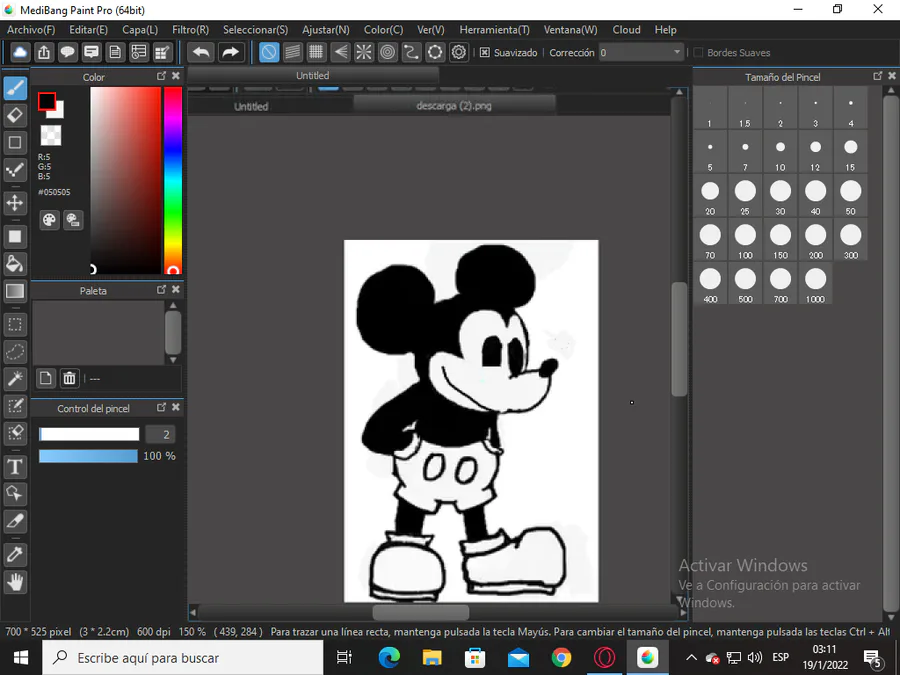
Task: Select the Brush tool
Action: pos(15,88)
